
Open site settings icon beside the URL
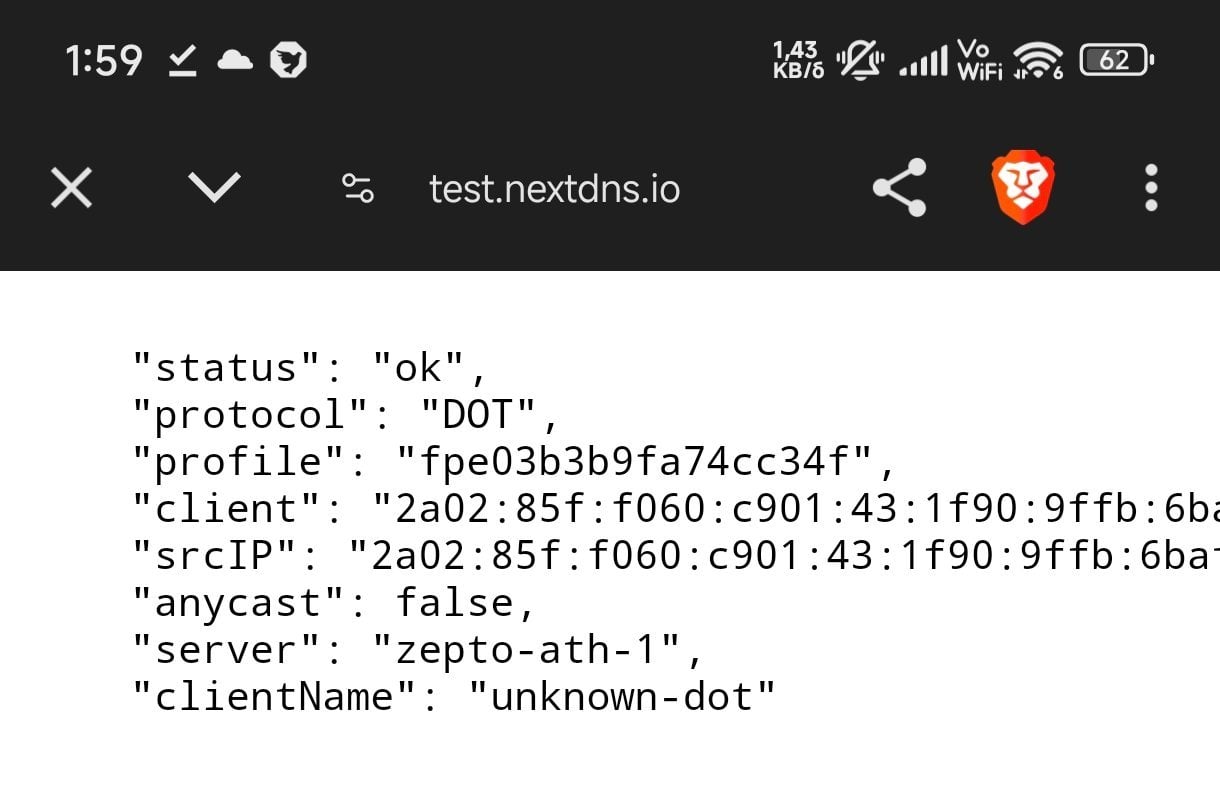(357, 188)
